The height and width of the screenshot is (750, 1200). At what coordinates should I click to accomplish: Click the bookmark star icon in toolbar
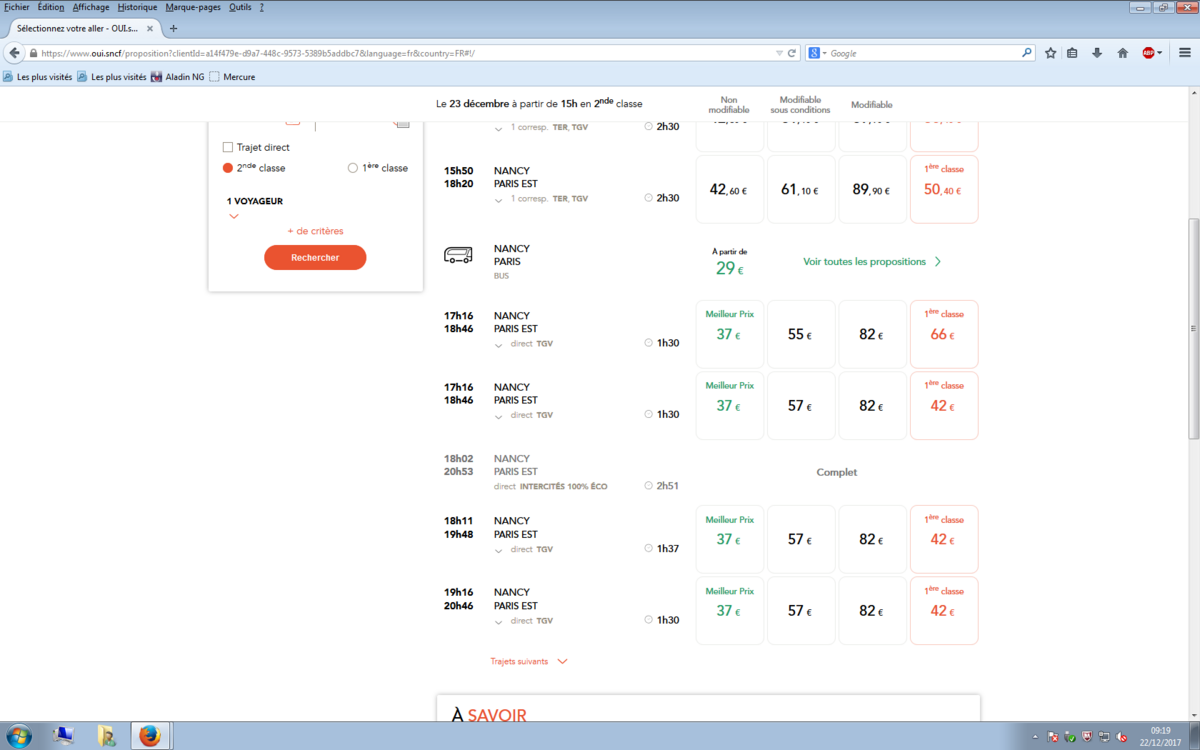[x=1050, y=53]
